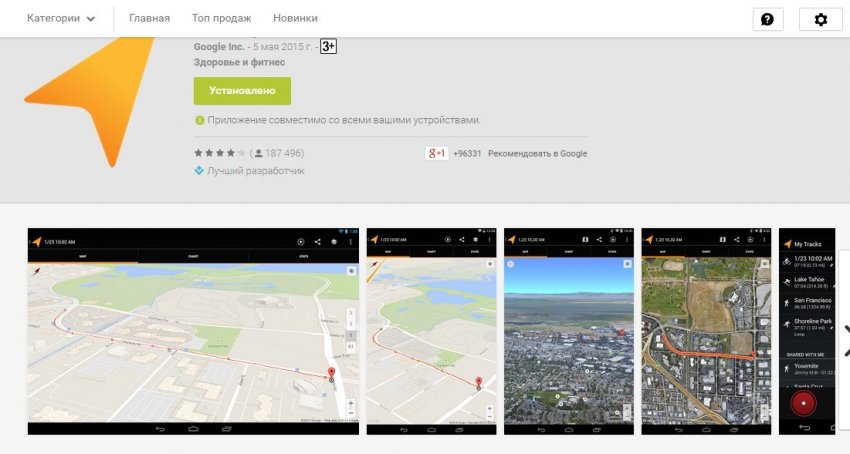Open the settings gear menu

pos(820,19)
